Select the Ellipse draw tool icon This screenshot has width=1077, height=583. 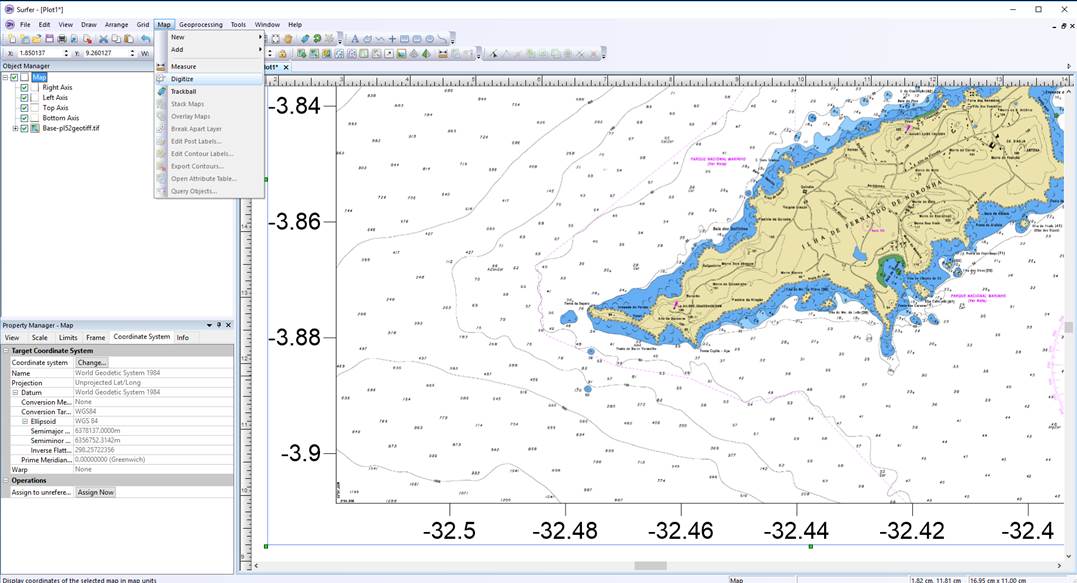429,39
